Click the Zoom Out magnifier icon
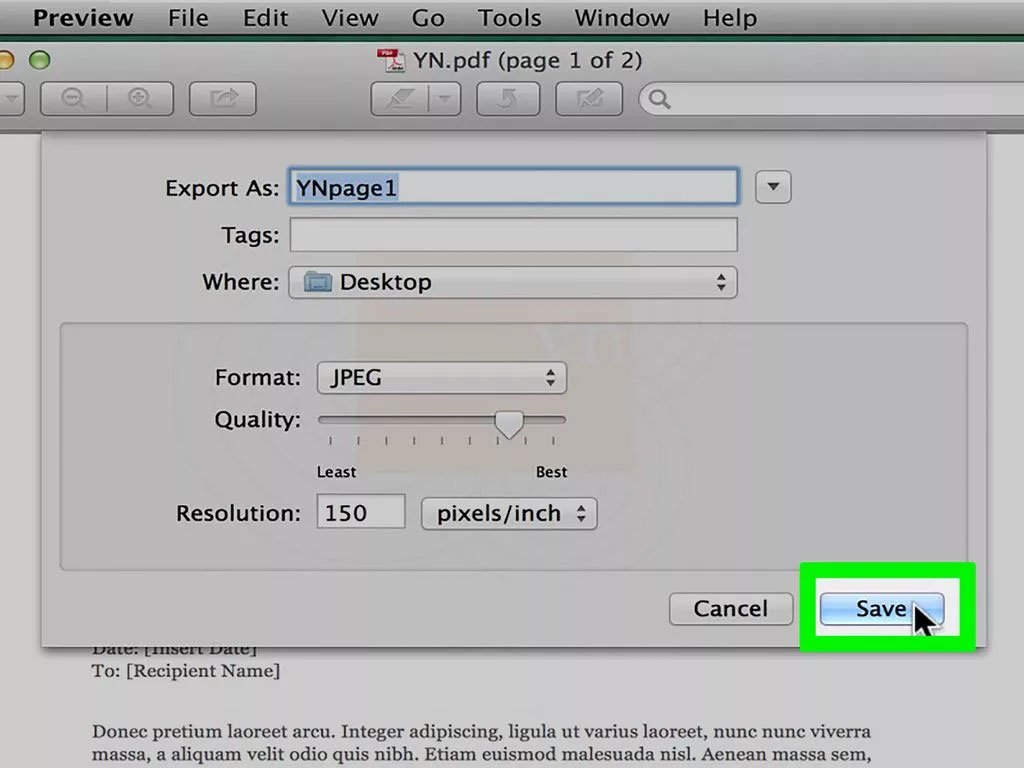 click(x=73, y=99)
